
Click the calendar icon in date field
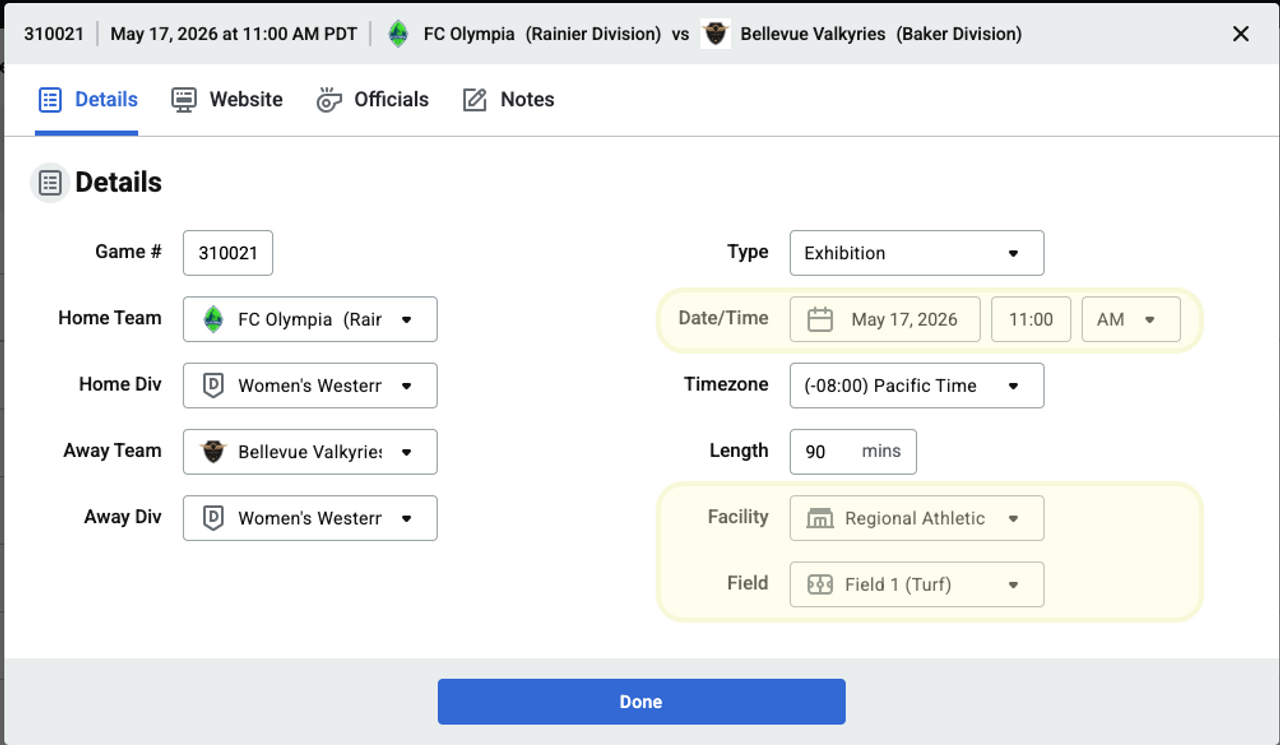tap(820, 319)
